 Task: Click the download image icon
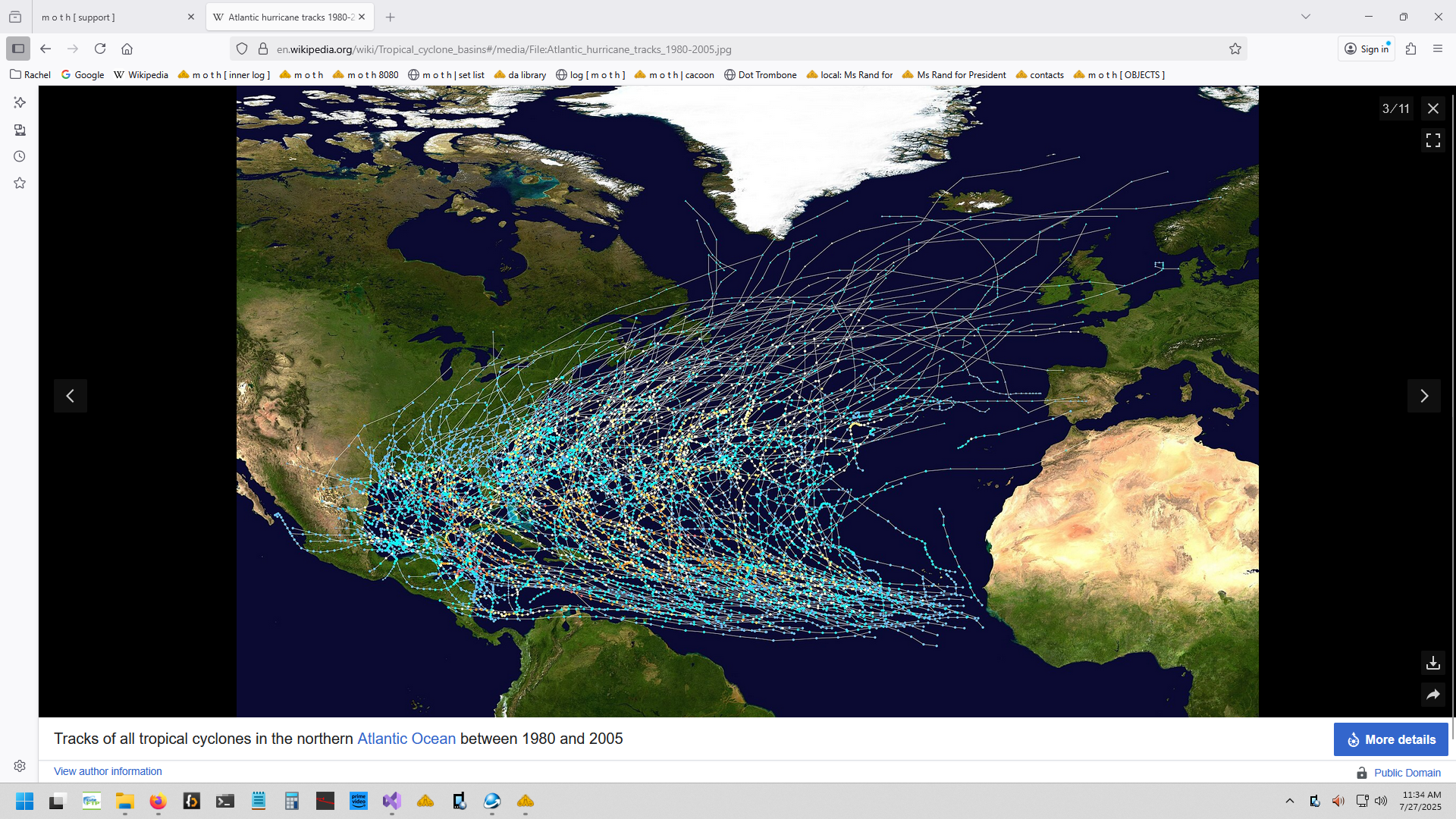1432,663
